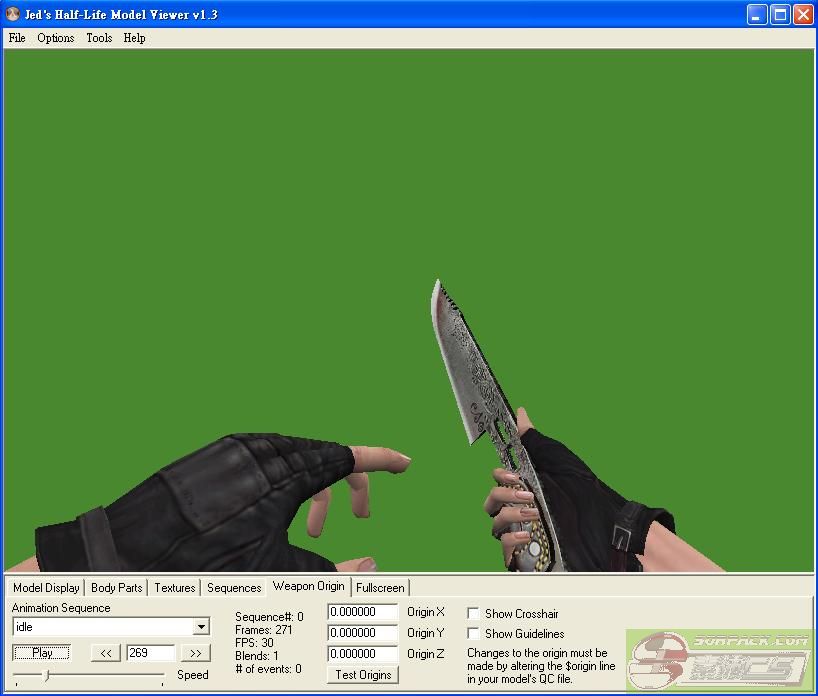Adjust the animation Speed slider
The height and width of the screenshot is (696, 818).
(46, 676)
